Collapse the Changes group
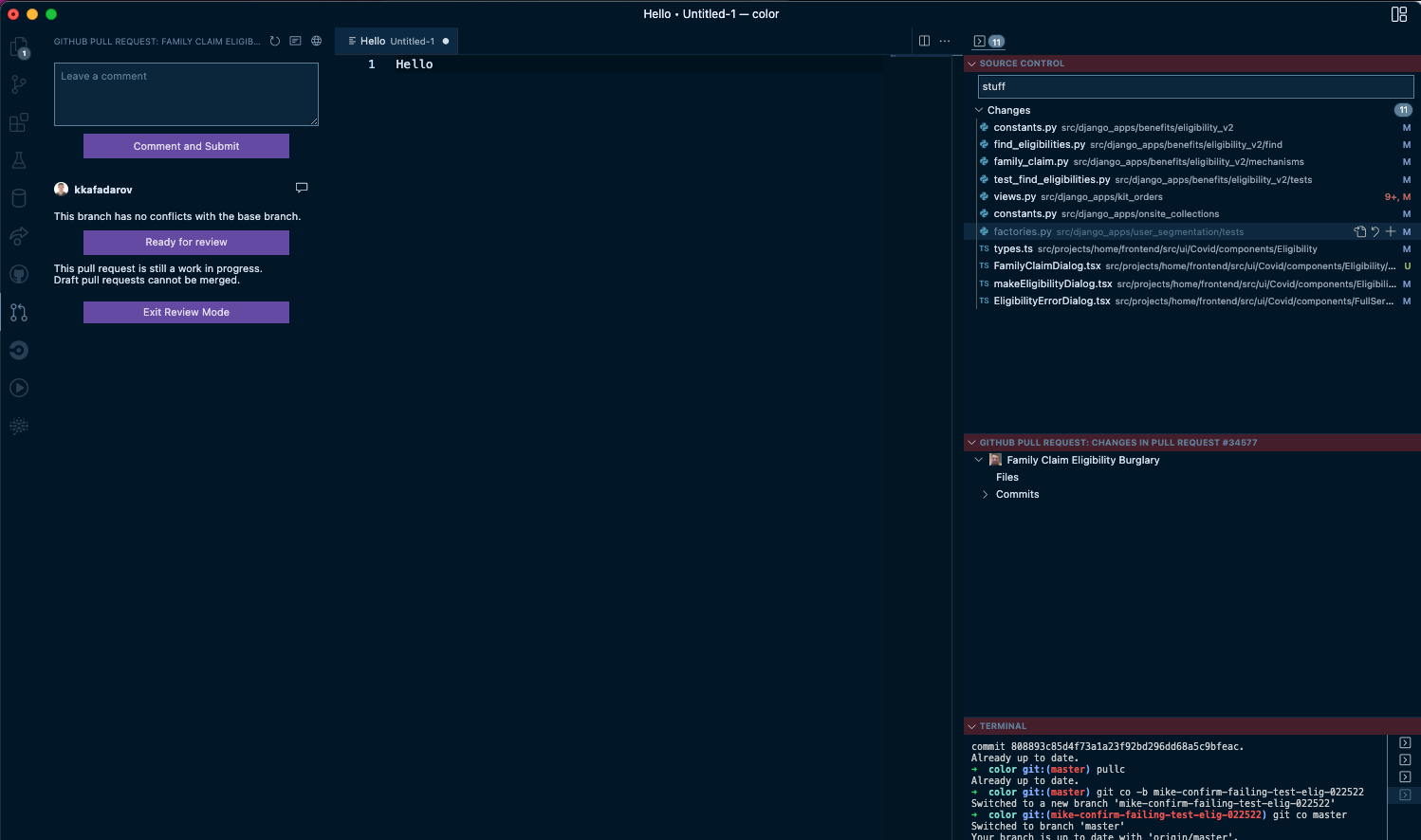1421x840 pixels. click(x=979, y=110)
